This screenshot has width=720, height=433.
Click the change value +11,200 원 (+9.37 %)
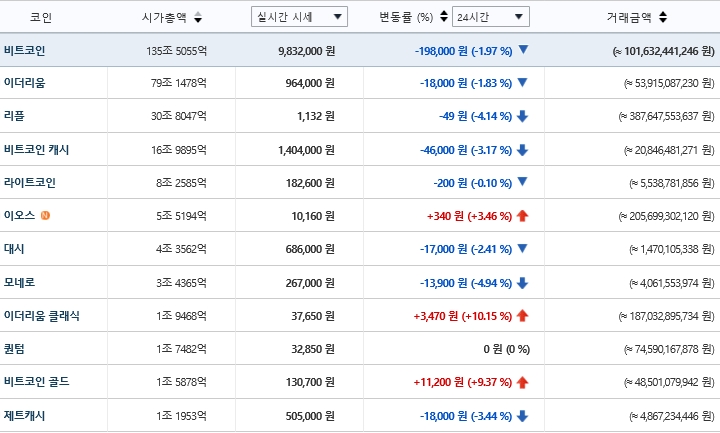(463, 382)
